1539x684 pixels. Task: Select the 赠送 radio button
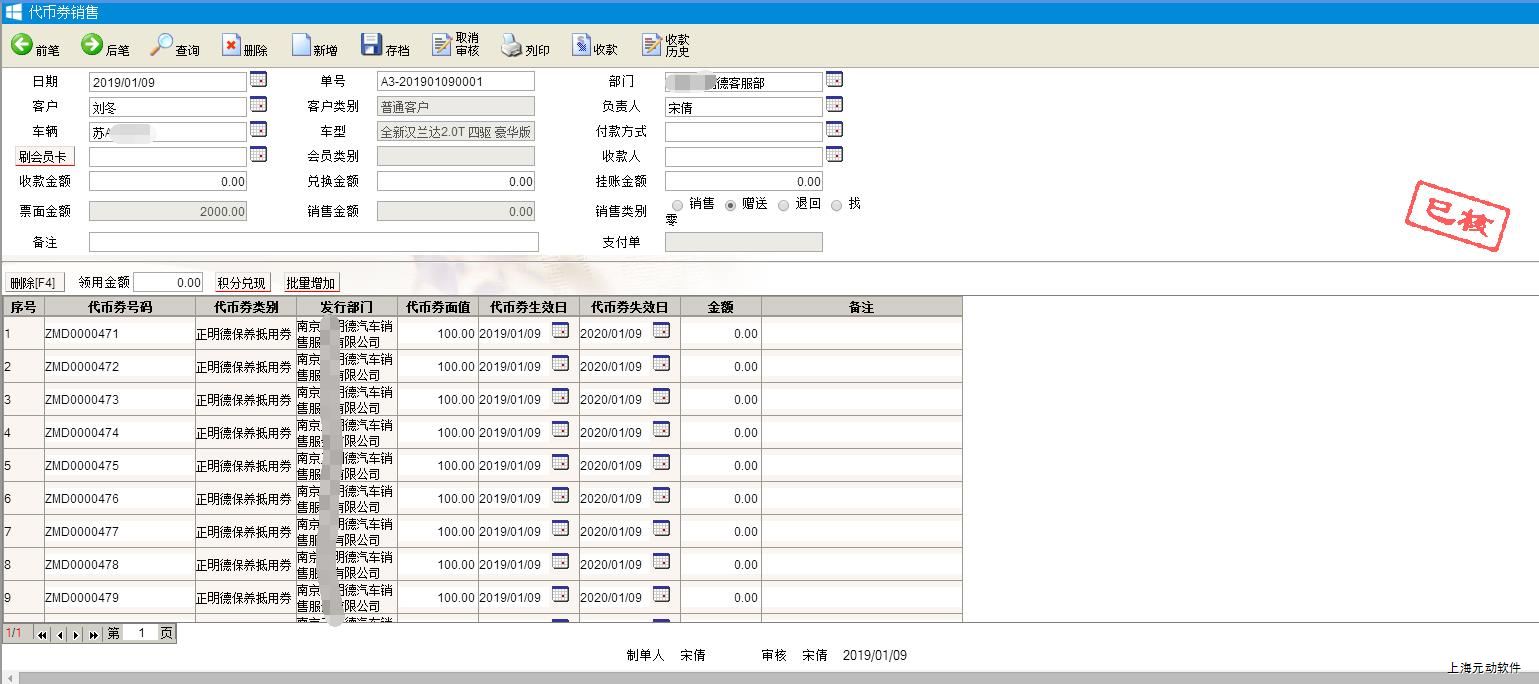[x=731, y=205]
